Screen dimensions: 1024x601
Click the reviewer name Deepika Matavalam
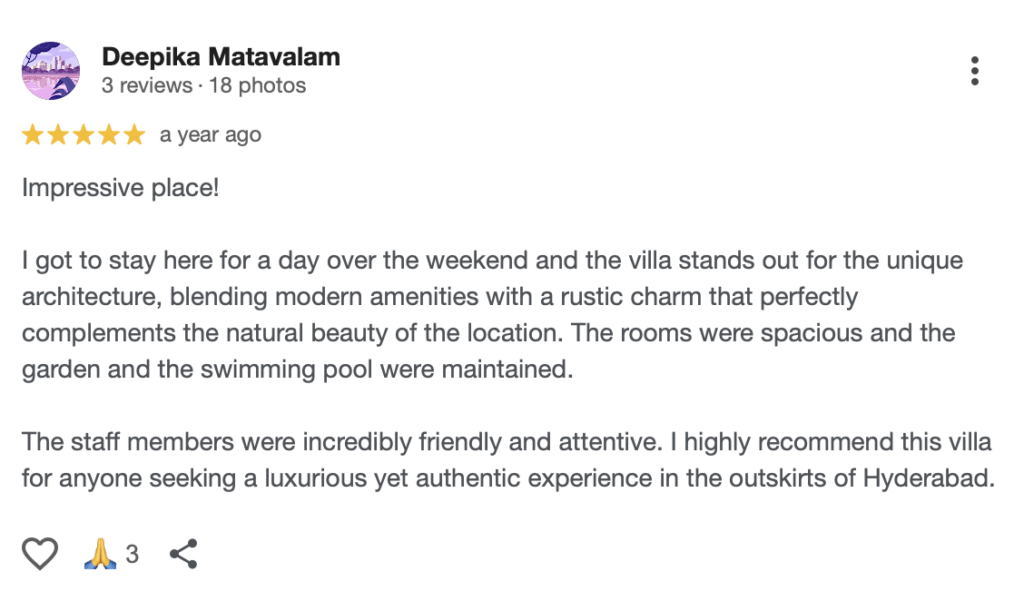pos(220,57)
